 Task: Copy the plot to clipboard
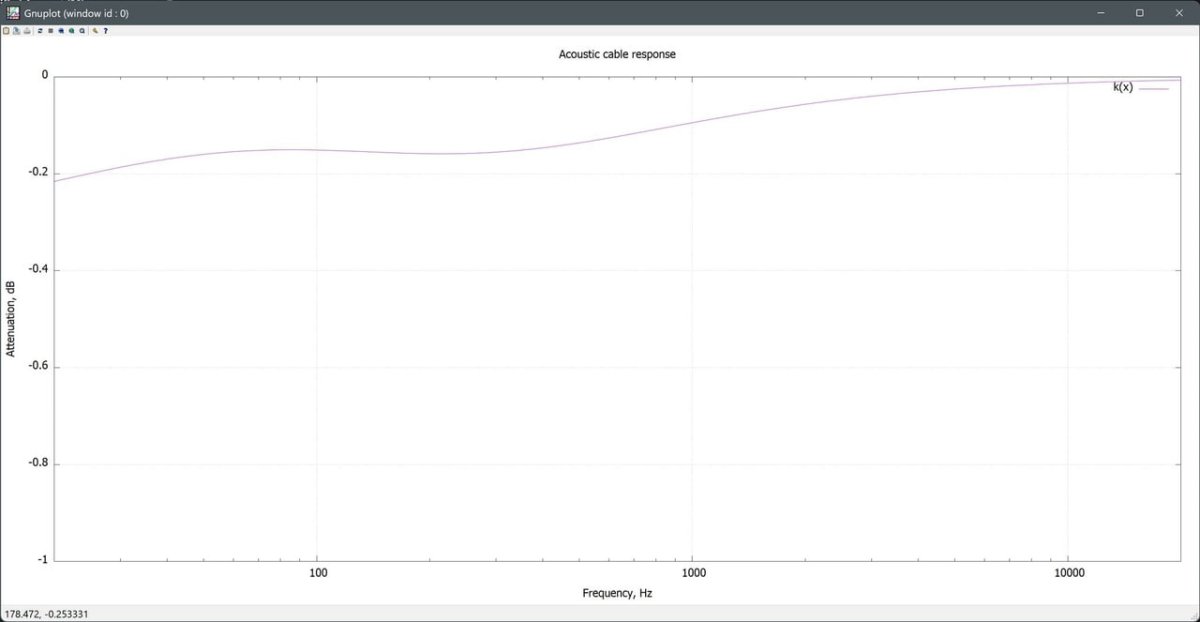6,31
